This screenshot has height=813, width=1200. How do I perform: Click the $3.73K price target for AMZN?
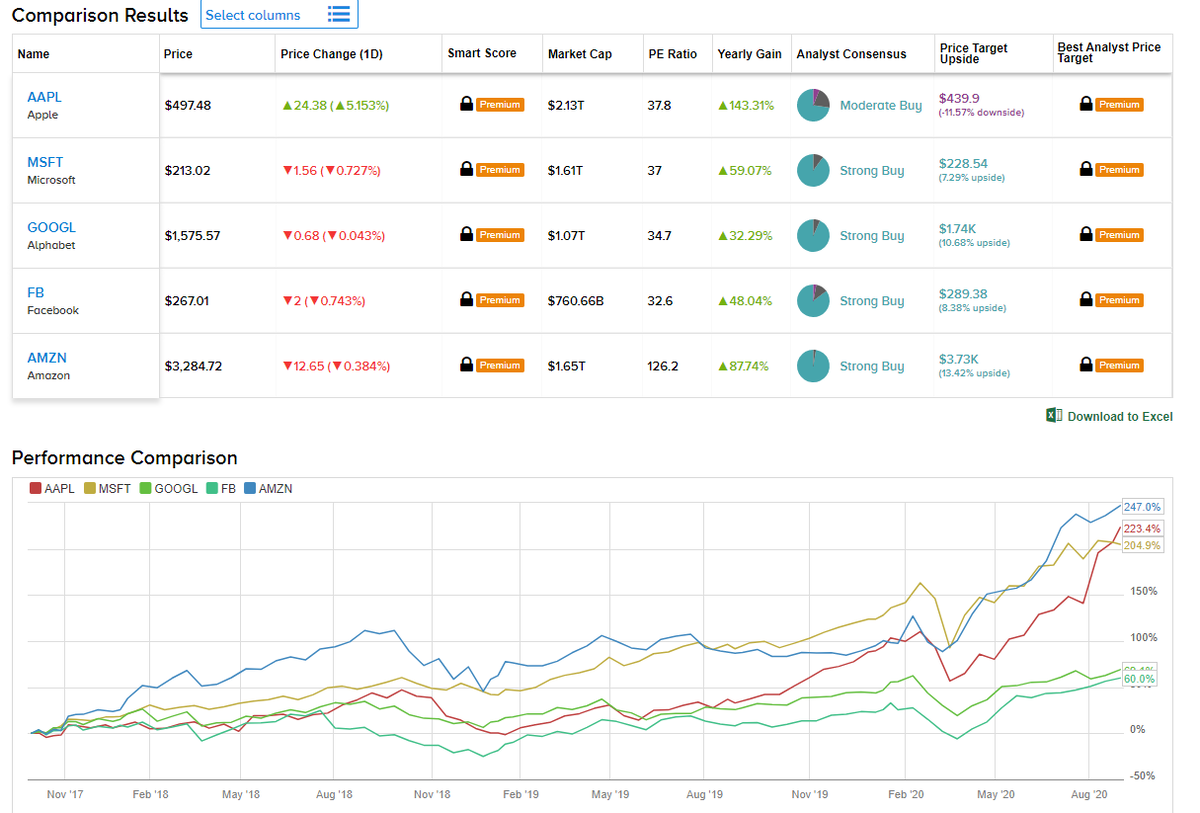click(x=959, y=358)
